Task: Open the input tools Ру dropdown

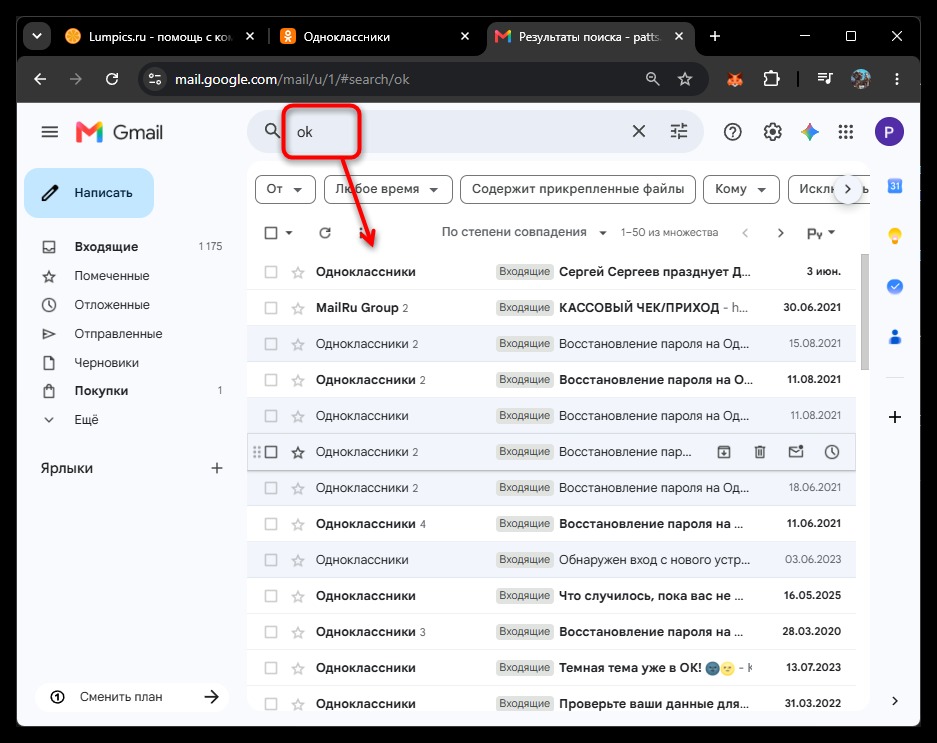Action: pyautogui.click(x=821, y=233)
